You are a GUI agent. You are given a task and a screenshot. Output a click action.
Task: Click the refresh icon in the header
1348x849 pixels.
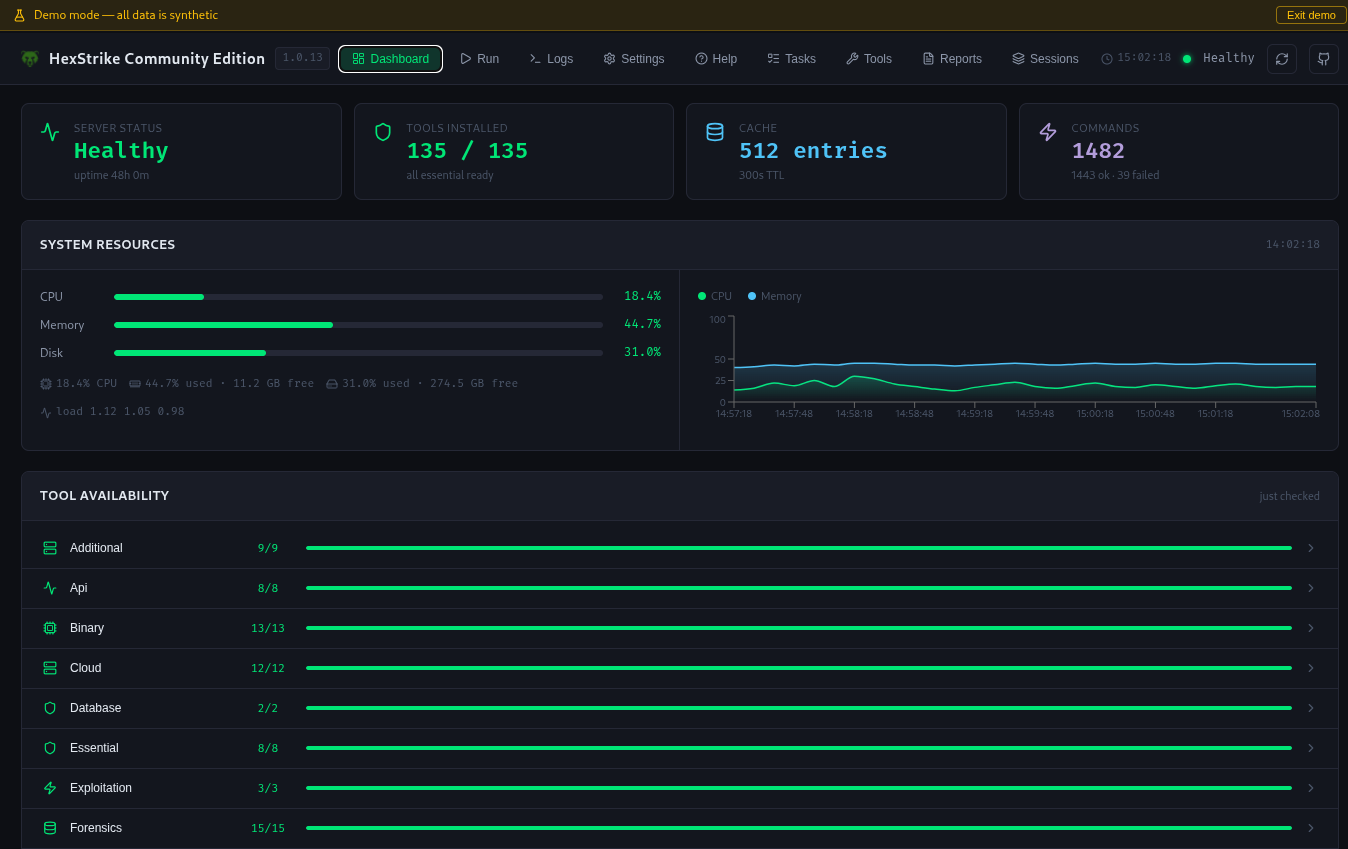pos(1282,59)
